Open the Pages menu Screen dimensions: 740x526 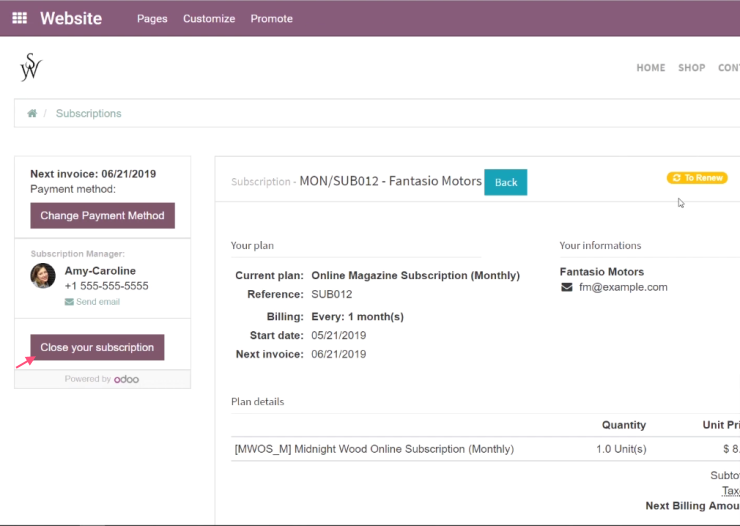click(x=152, y=18)
